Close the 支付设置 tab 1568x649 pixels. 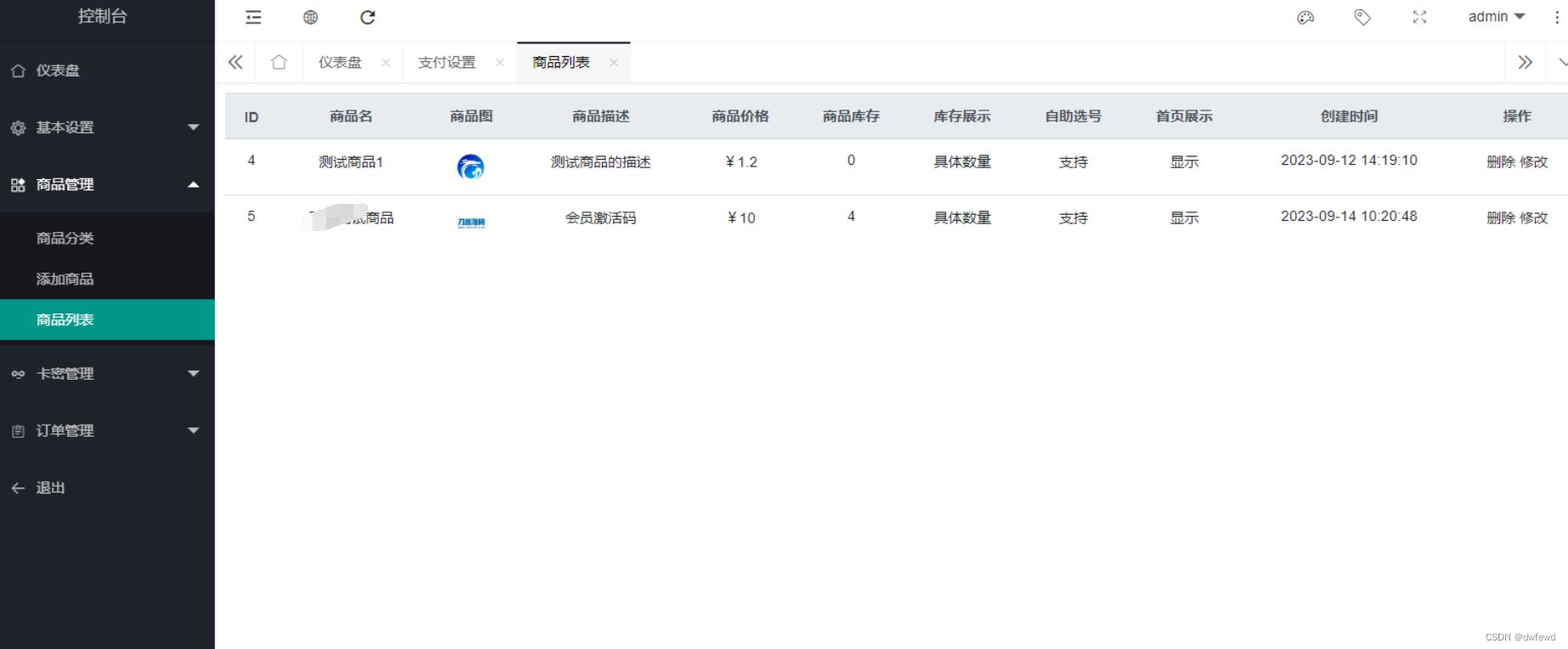click(500, 62)
